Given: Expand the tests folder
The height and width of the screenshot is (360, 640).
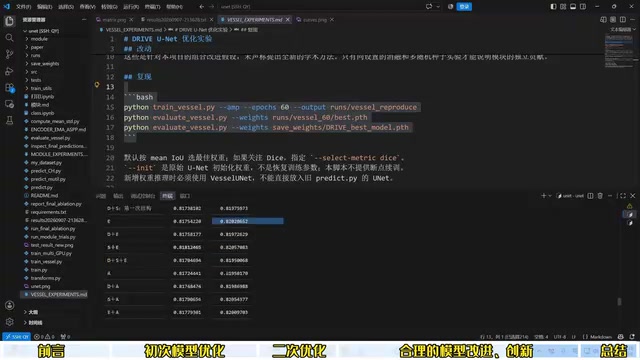Looking at the screenshot, I should [36, 80].
